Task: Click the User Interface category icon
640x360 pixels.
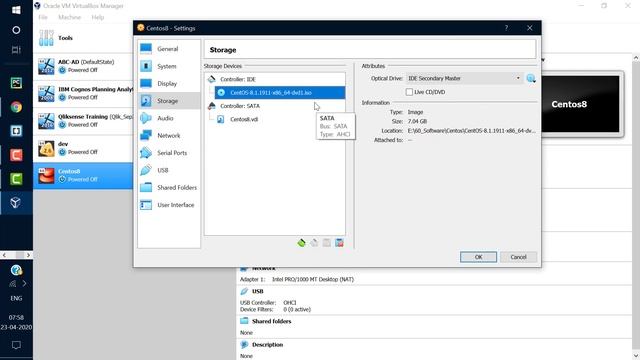Action: tap(146, 205)
